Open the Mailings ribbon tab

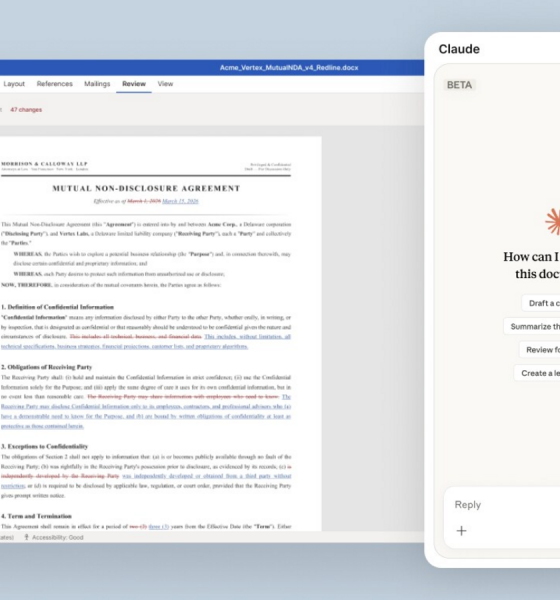97,84
